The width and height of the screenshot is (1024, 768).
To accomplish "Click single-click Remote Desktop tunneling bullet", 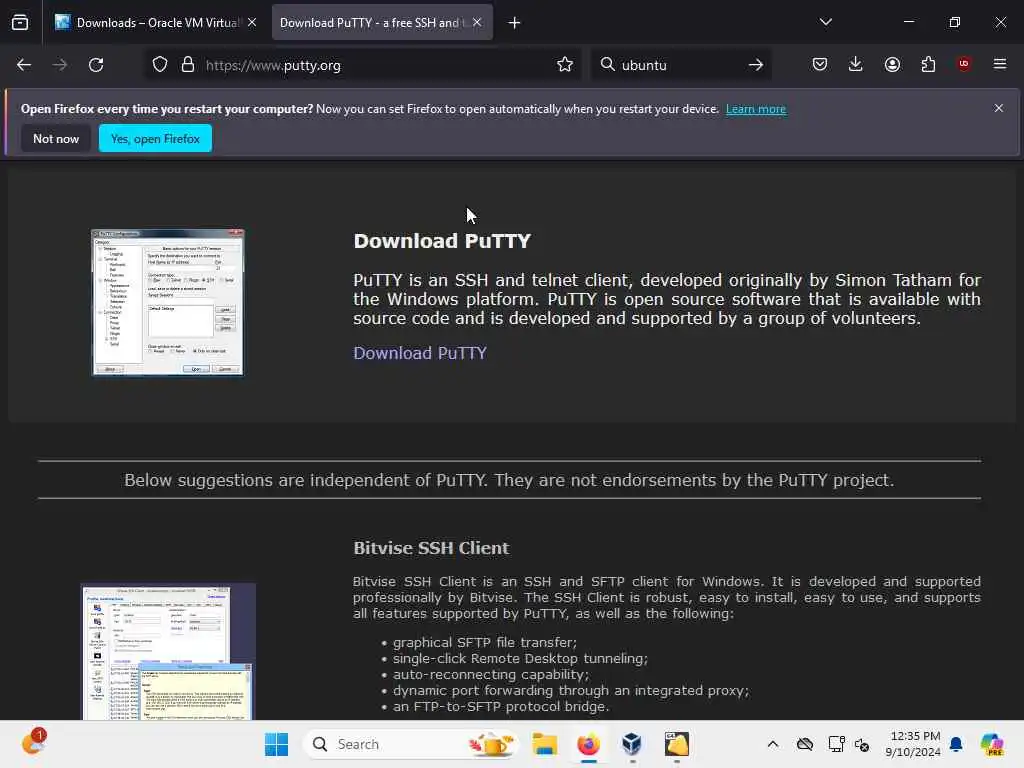I will (520, 658).
